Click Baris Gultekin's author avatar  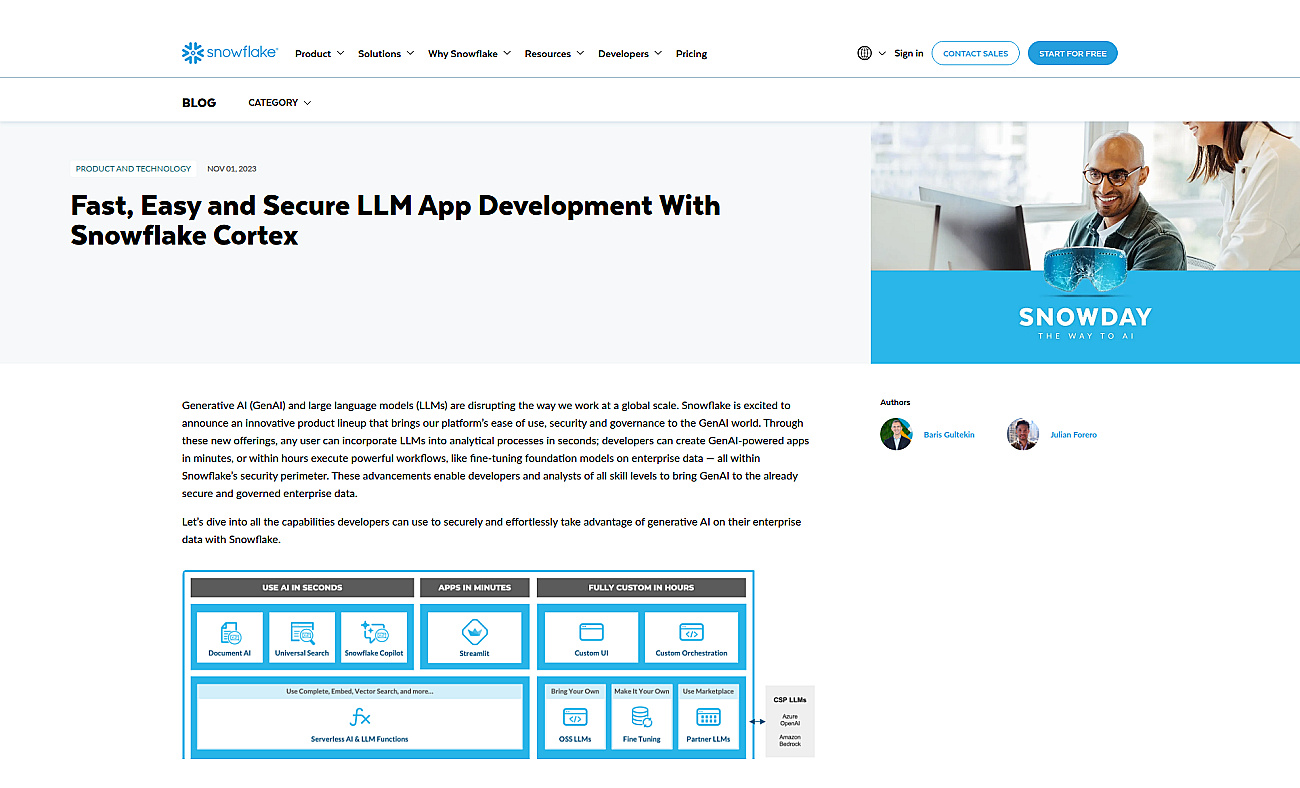pos(896,434)
